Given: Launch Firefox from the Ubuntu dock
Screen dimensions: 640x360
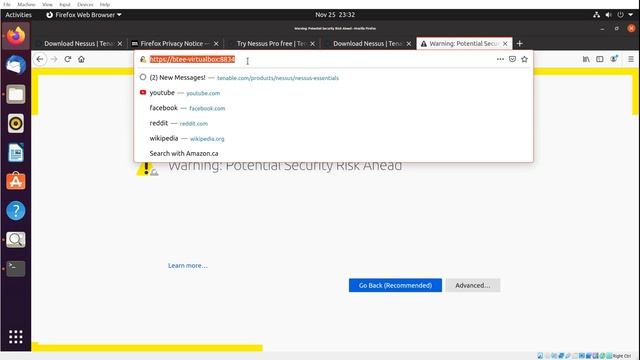Looking at the screenshot, I should click(x=16, y=36).
